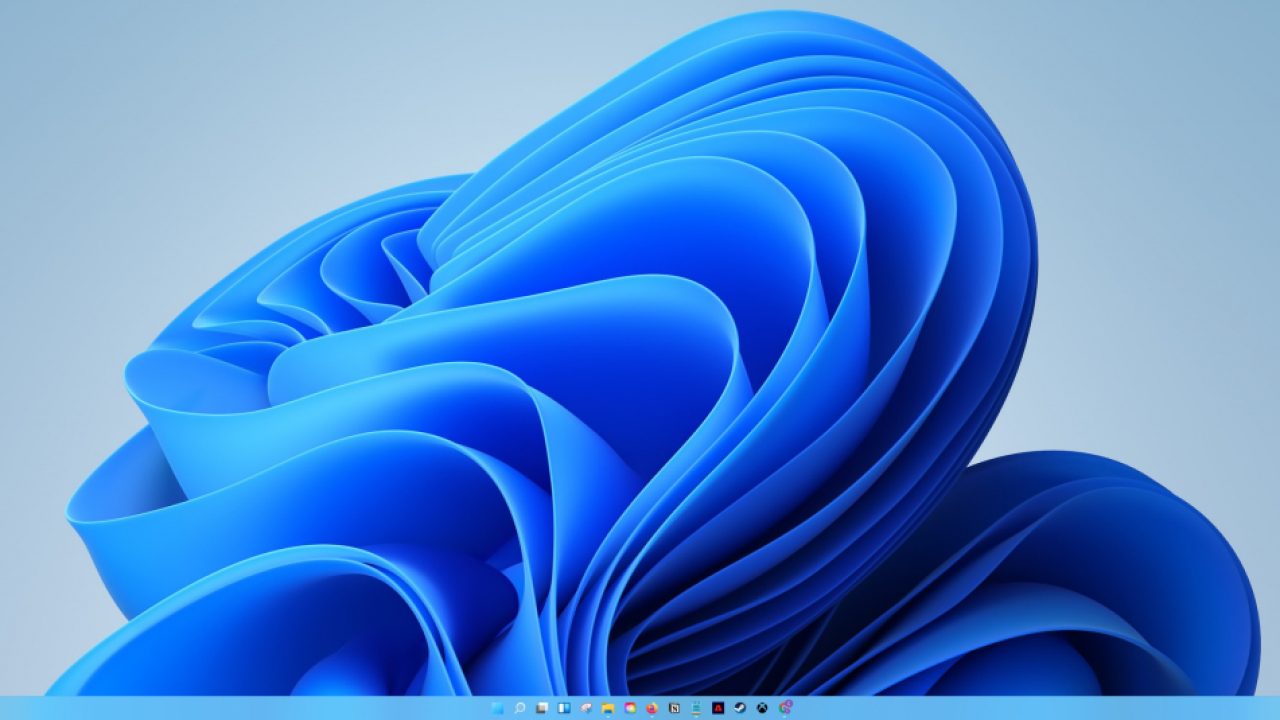Open the Firefox browser

click(x=652, y=707)
